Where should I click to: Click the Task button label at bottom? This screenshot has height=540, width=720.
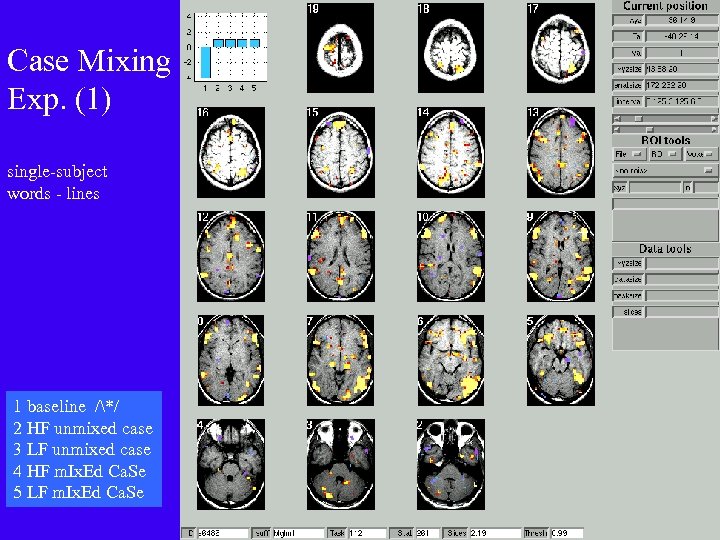coord(337,533)
